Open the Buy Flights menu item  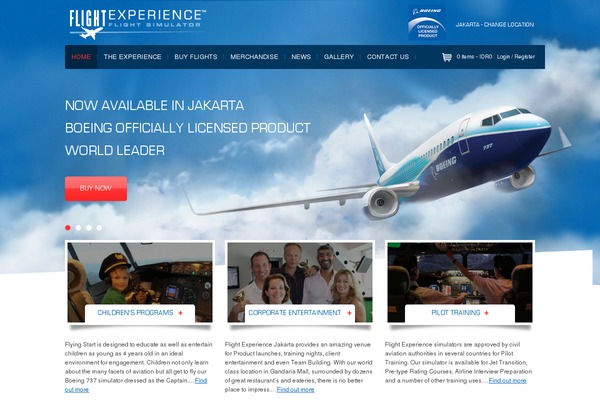click(196, 57)
